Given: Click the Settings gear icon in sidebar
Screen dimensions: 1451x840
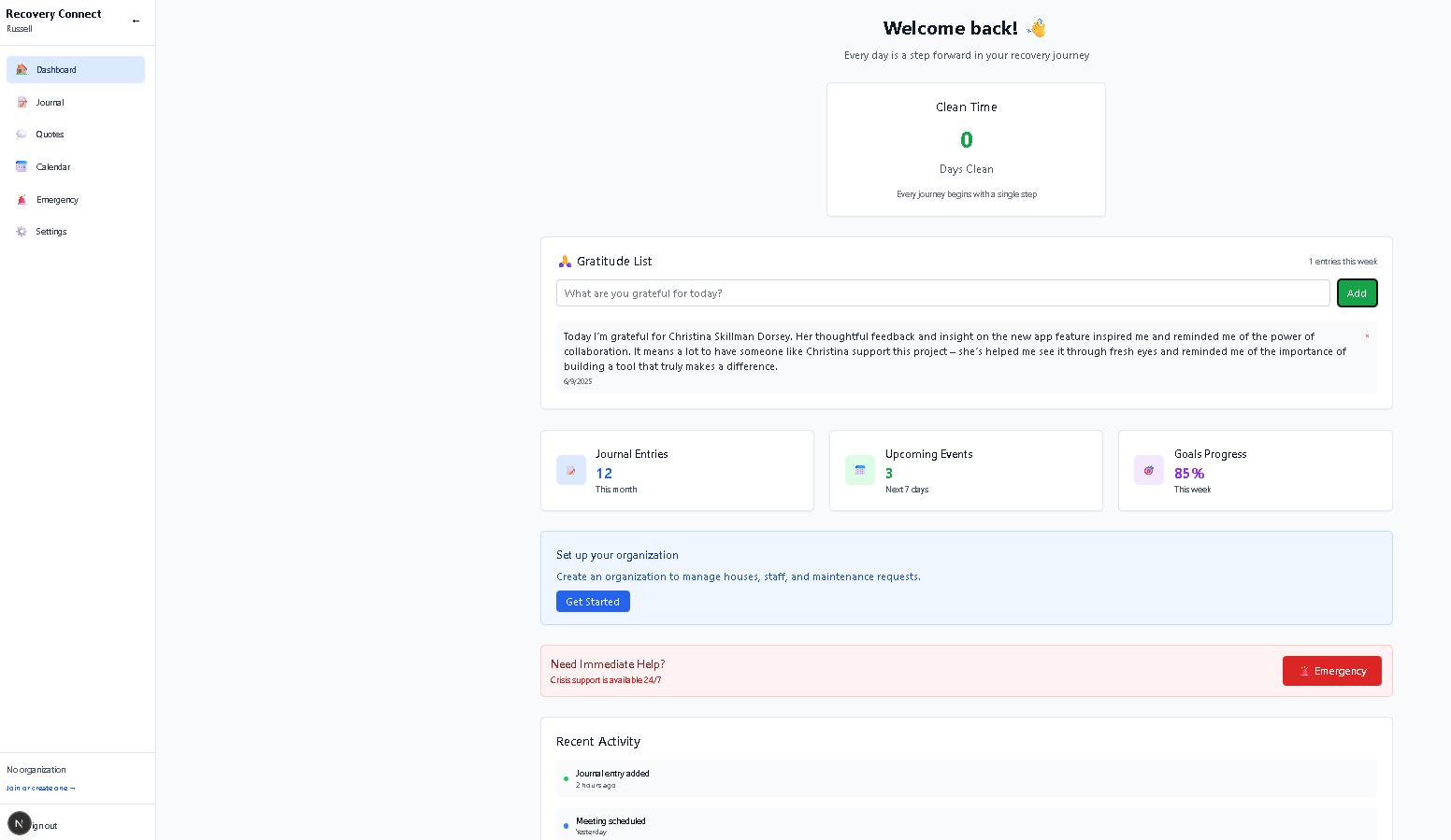Looking at the screenshot, I should pyautogui.click(x=22, y=232).
